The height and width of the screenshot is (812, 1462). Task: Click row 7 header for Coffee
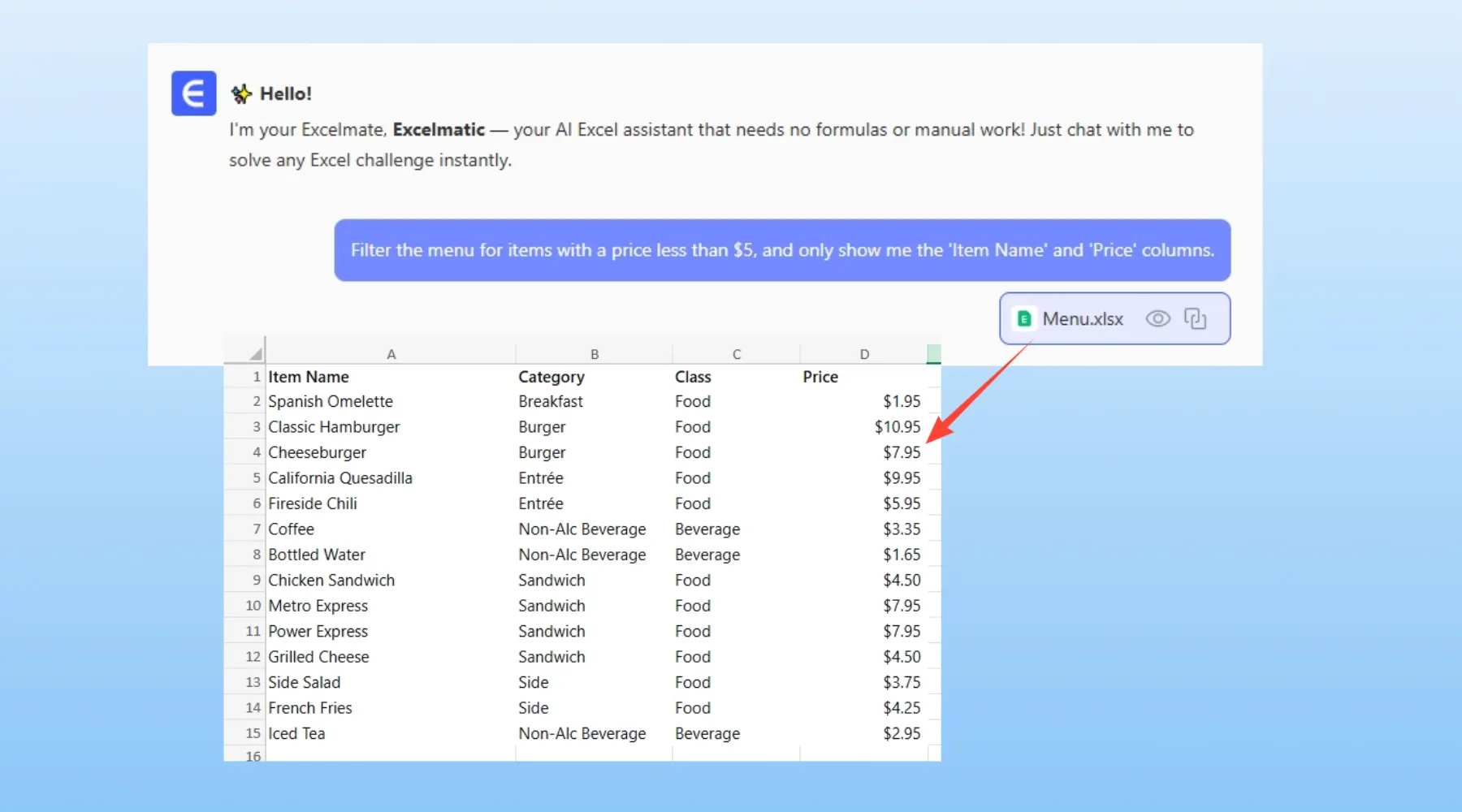coord(255,529)
